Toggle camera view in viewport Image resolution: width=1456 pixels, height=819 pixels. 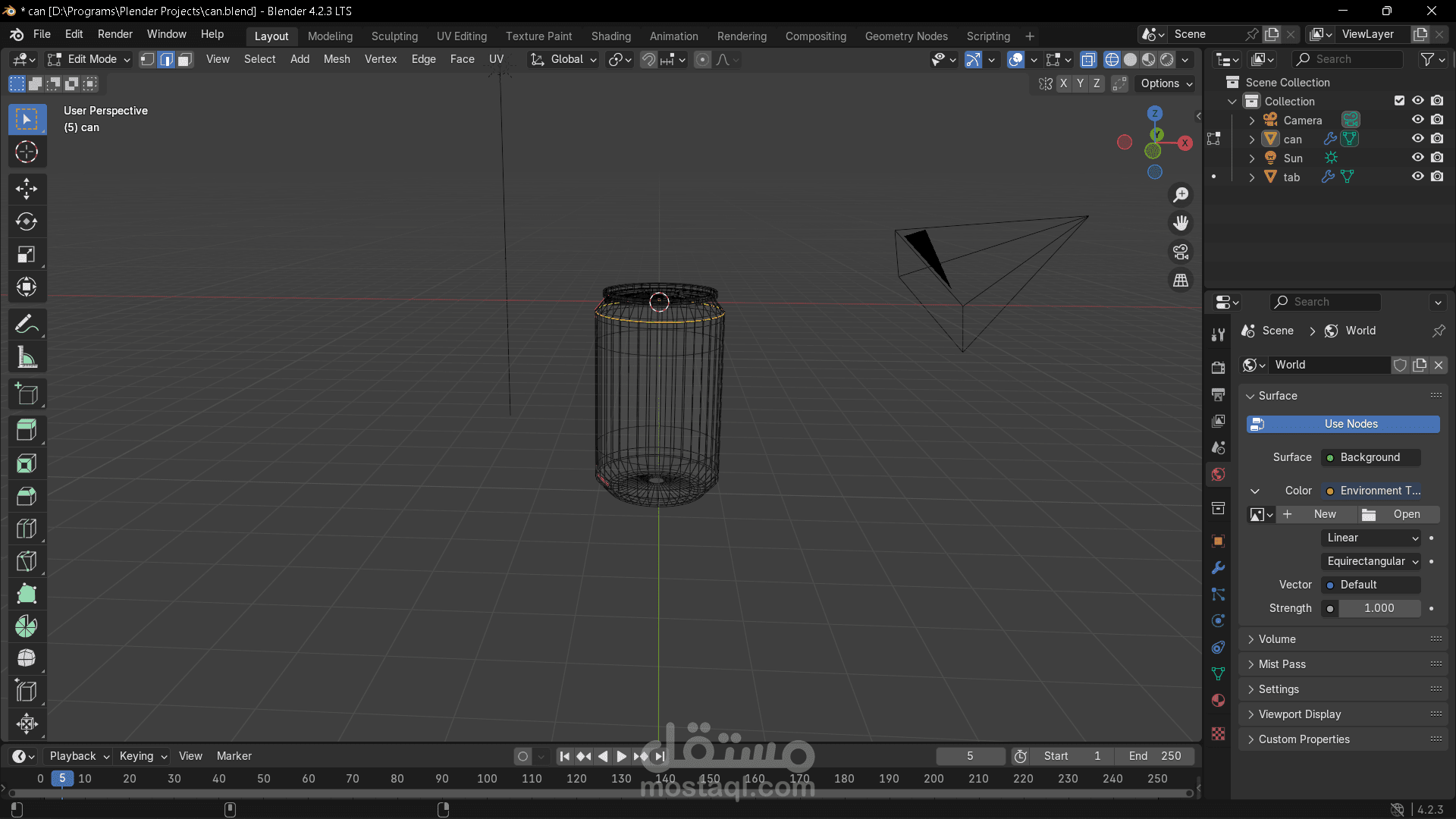(1181, 252)
